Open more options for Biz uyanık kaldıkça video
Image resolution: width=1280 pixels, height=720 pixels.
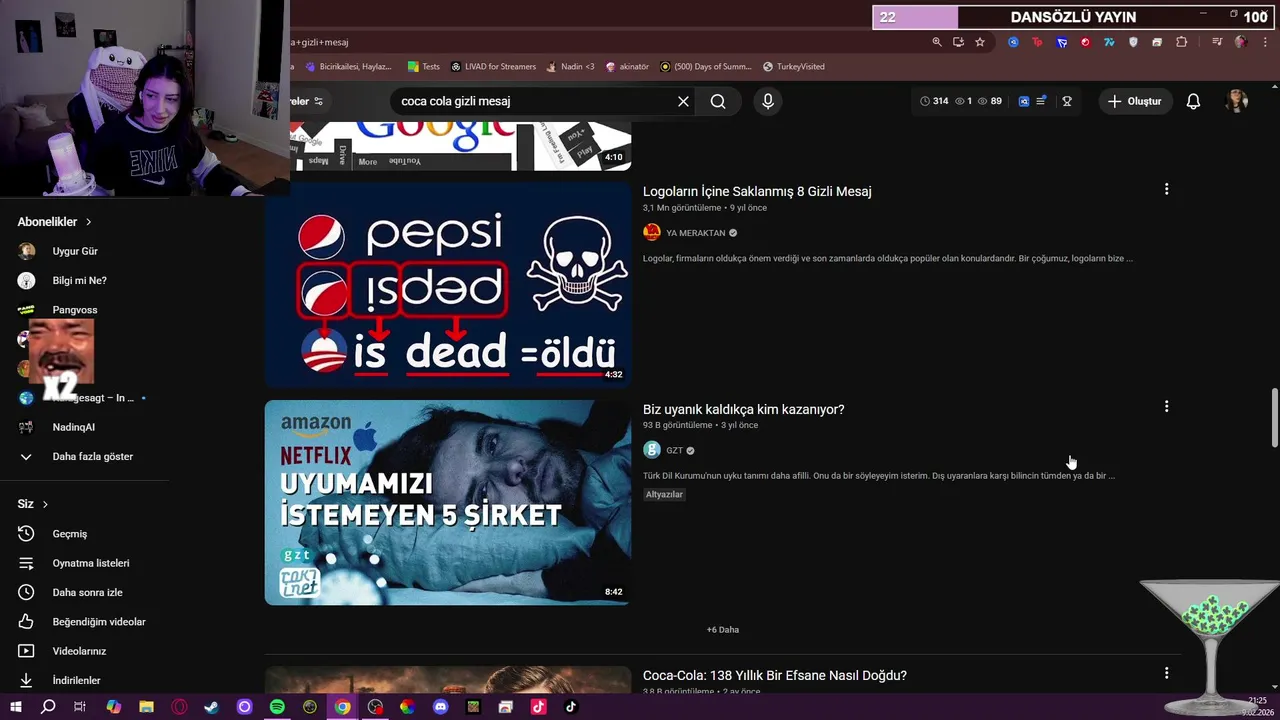point(1166,406)
